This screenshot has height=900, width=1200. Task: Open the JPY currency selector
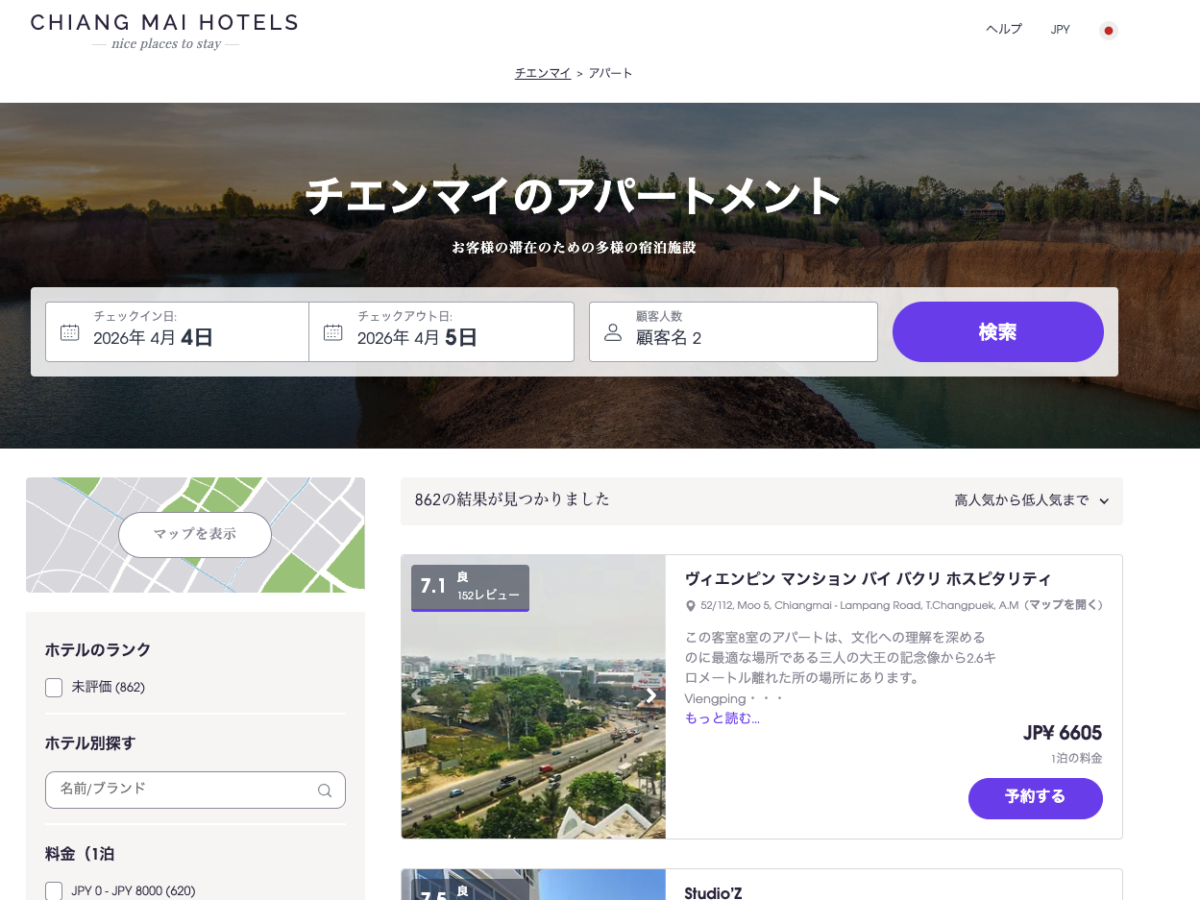point(1060,30)
